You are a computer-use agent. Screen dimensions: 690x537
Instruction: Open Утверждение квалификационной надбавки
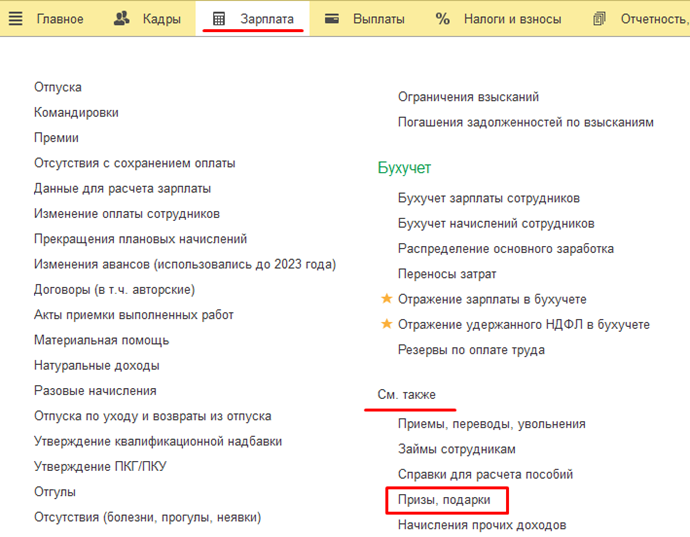(x=158, y=441)
